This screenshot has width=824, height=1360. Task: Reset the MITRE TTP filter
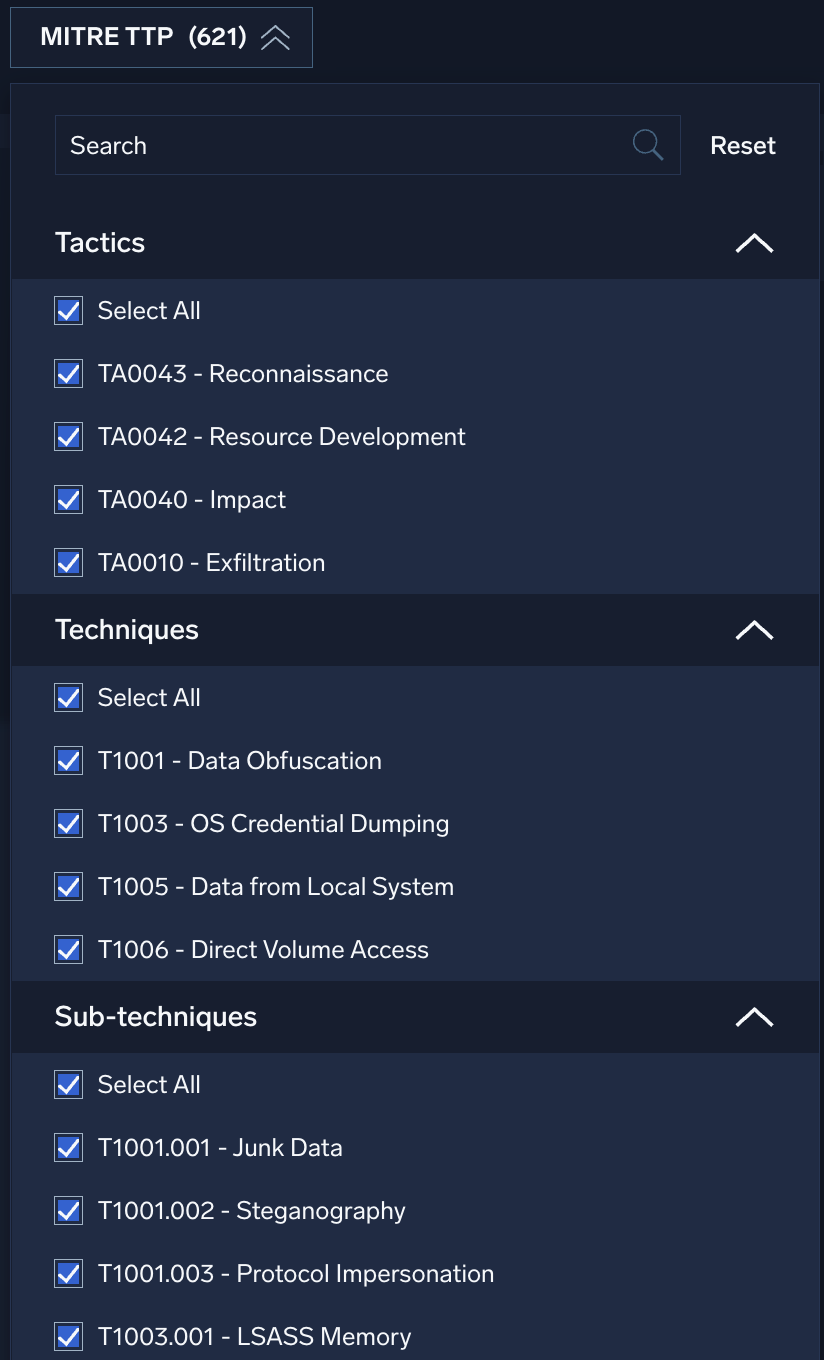tap(743, 146)
